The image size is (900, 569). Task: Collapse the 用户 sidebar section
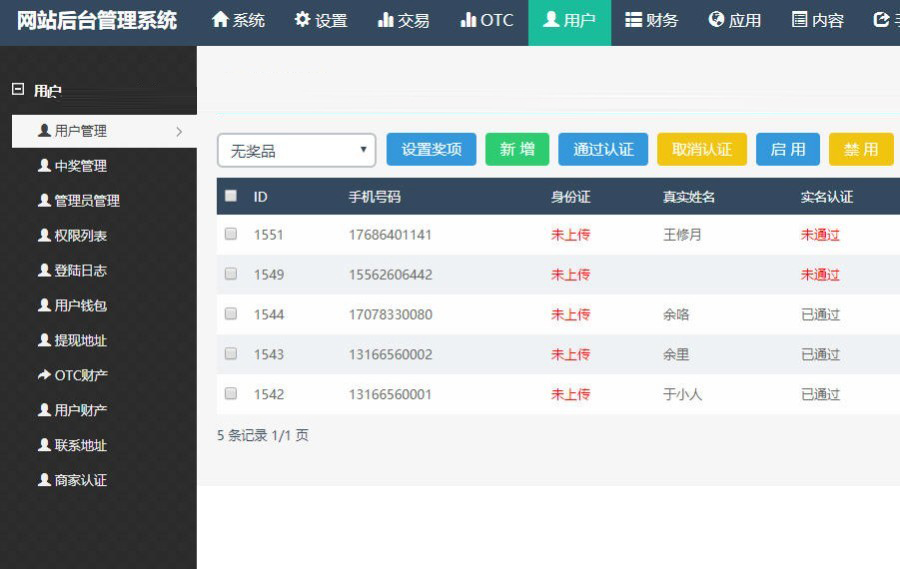(x=18, y=90)
